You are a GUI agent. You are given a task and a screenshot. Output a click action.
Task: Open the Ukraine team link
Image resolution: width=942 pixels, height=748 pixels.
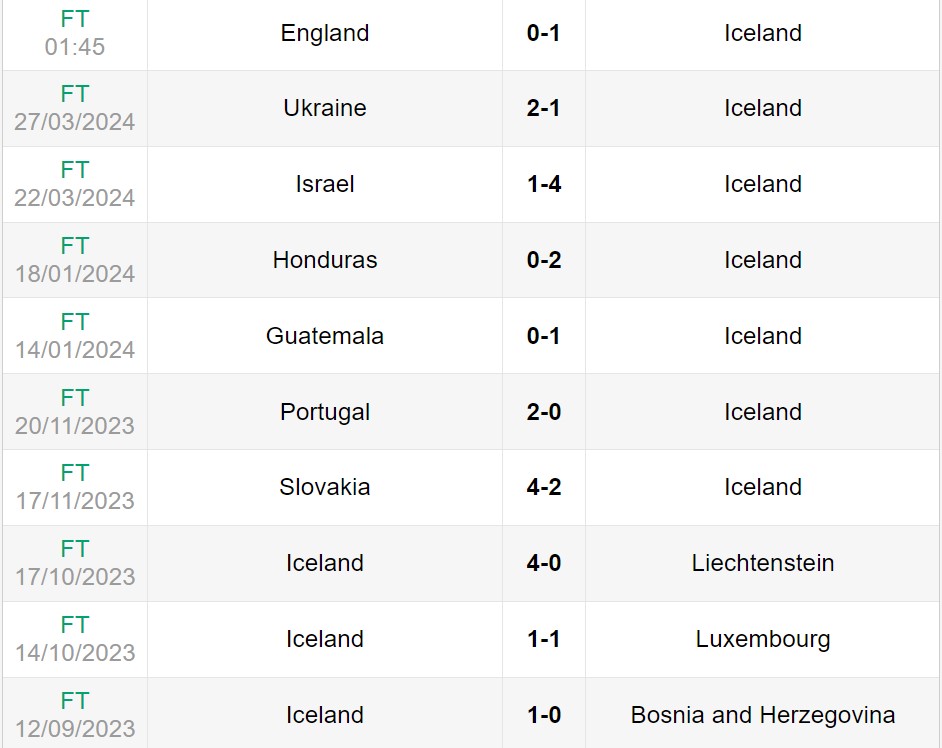point(325,108)
